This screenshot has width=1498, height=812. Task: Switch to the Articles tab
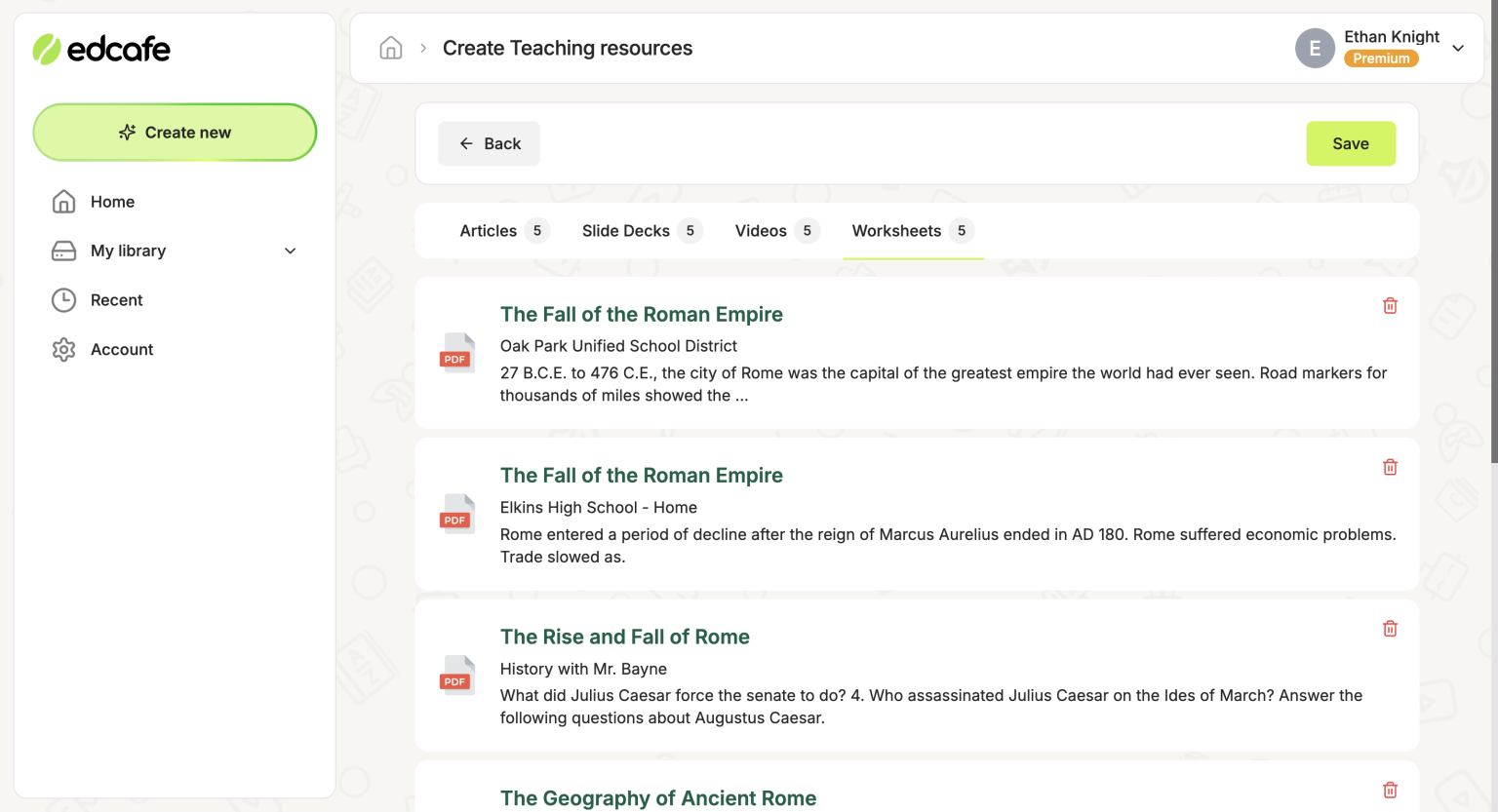[504, 231]
